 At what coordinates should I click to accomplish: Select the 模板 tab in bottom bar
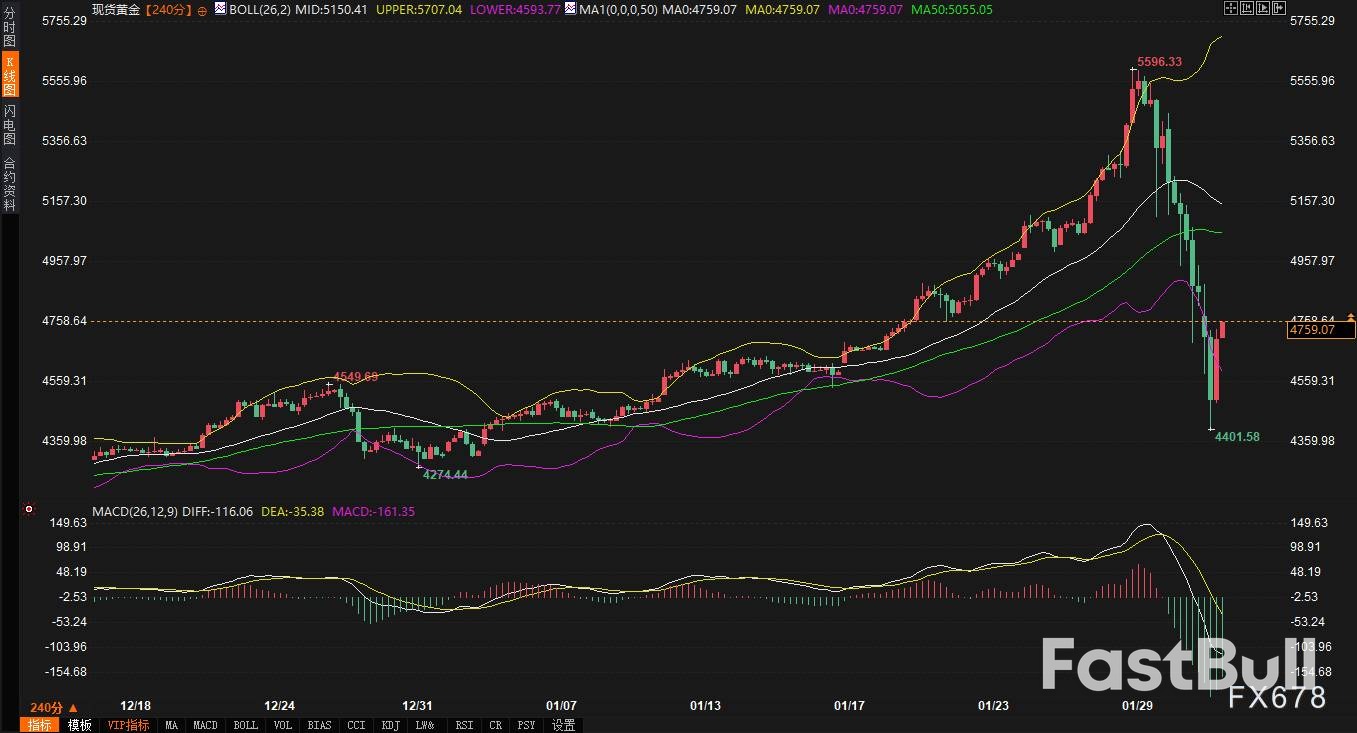pyautogui.click(x=80, y=725)
